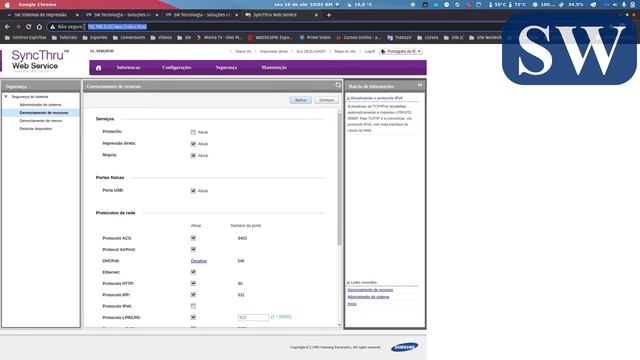Screen dimensions: 640x360
Task: Reload the page with the refresh icon
Action: click(29, 27)
